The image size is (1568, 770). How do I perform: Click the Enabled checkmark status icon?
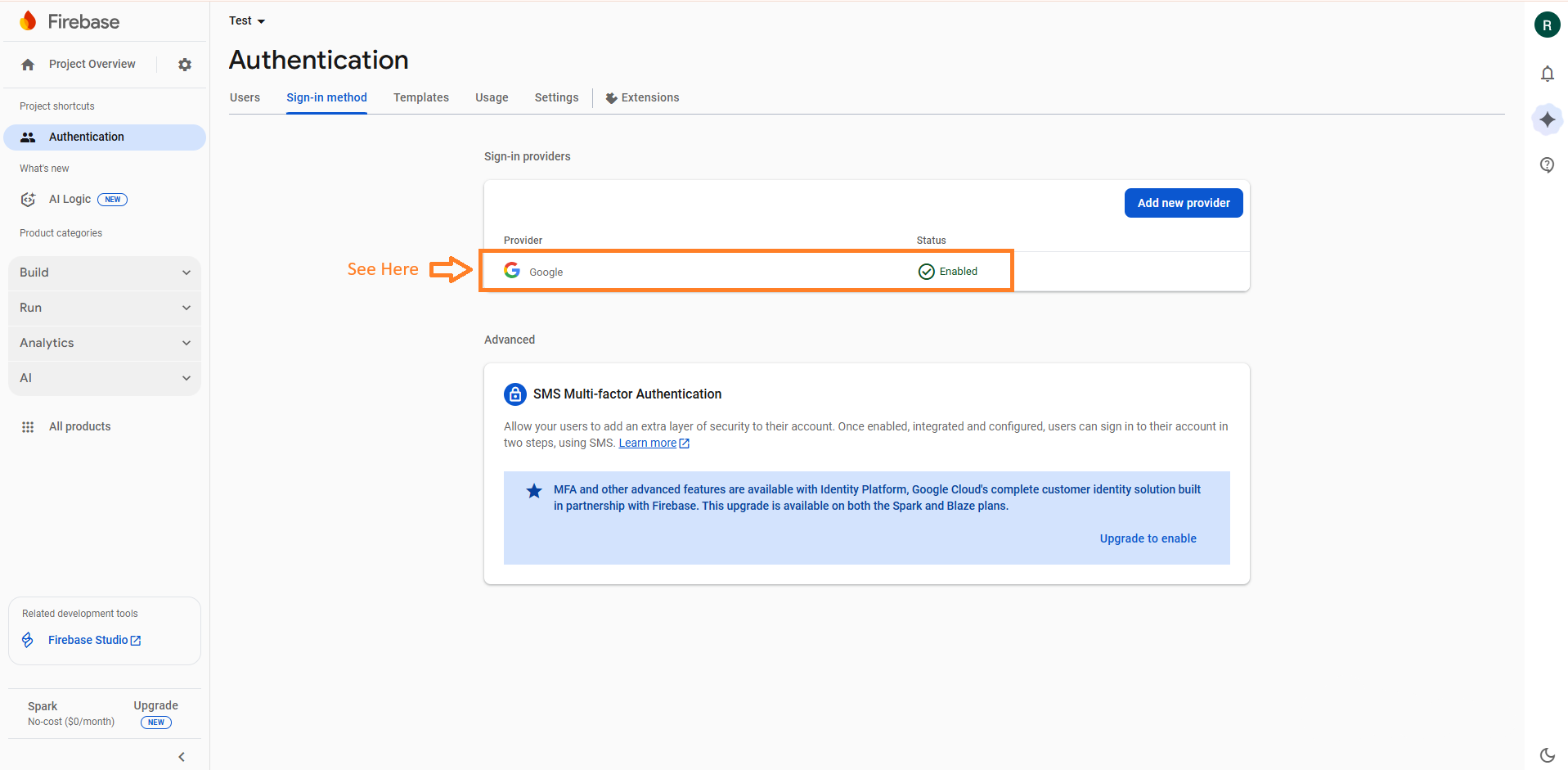[926, 272]
